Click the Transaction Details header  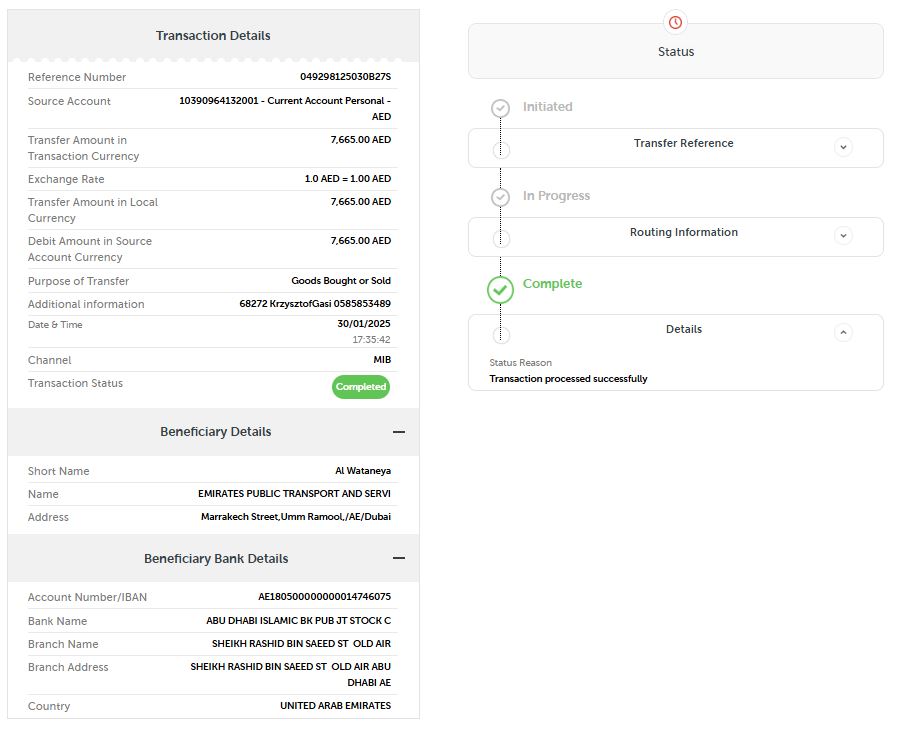click(213, 36)
